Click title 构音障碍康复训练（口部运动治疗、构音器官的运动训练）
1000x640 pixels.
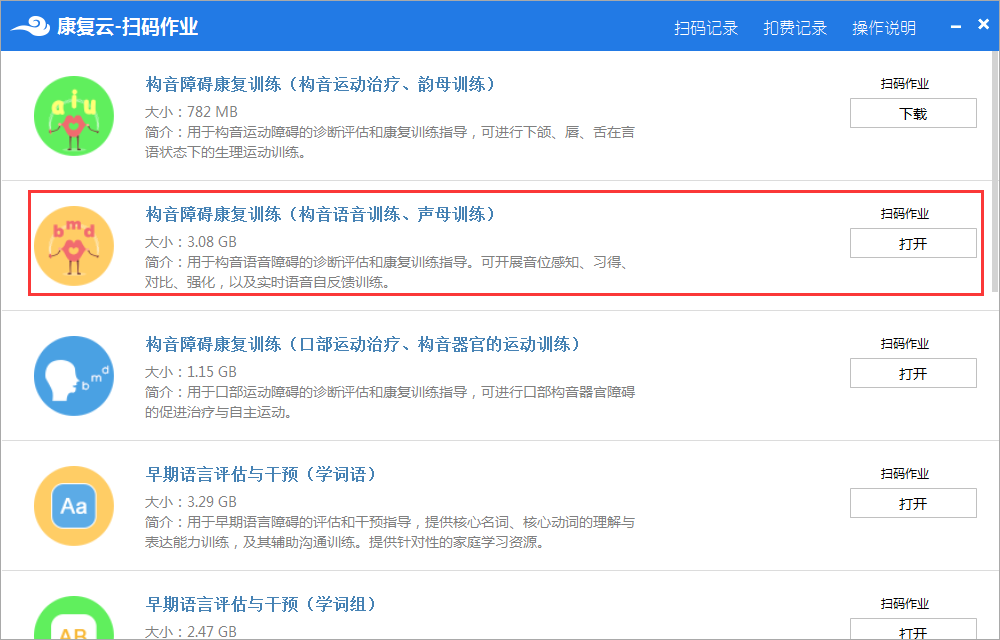click(362, 344)
